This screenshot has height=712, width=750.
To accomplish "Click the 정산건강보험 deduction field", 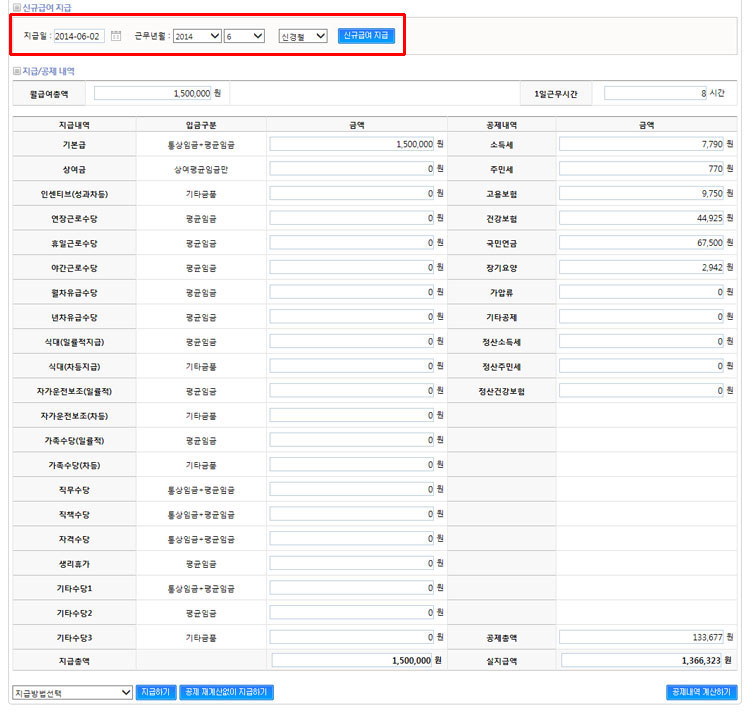I will tap(641, 391).
